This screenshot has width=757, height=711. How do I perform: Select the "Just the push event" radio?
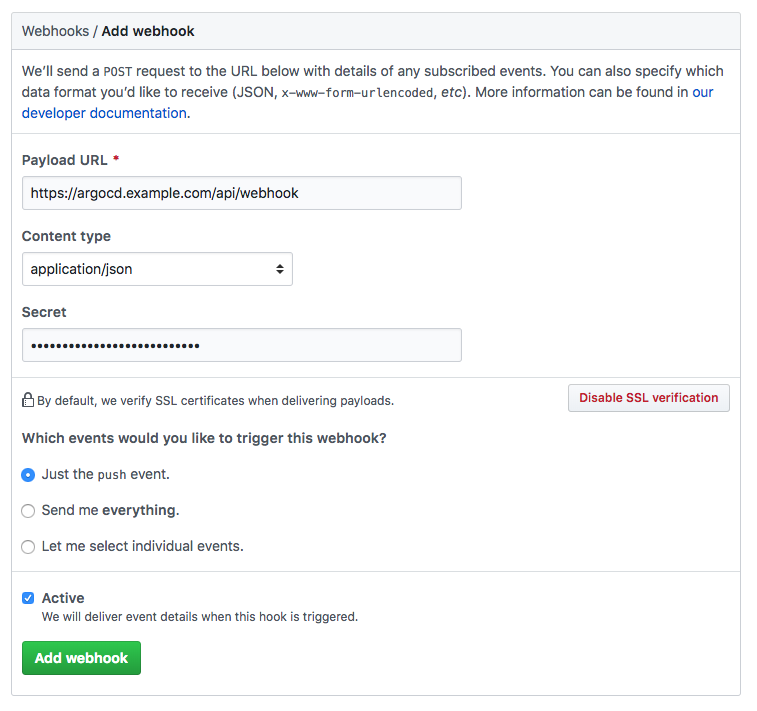28,475
